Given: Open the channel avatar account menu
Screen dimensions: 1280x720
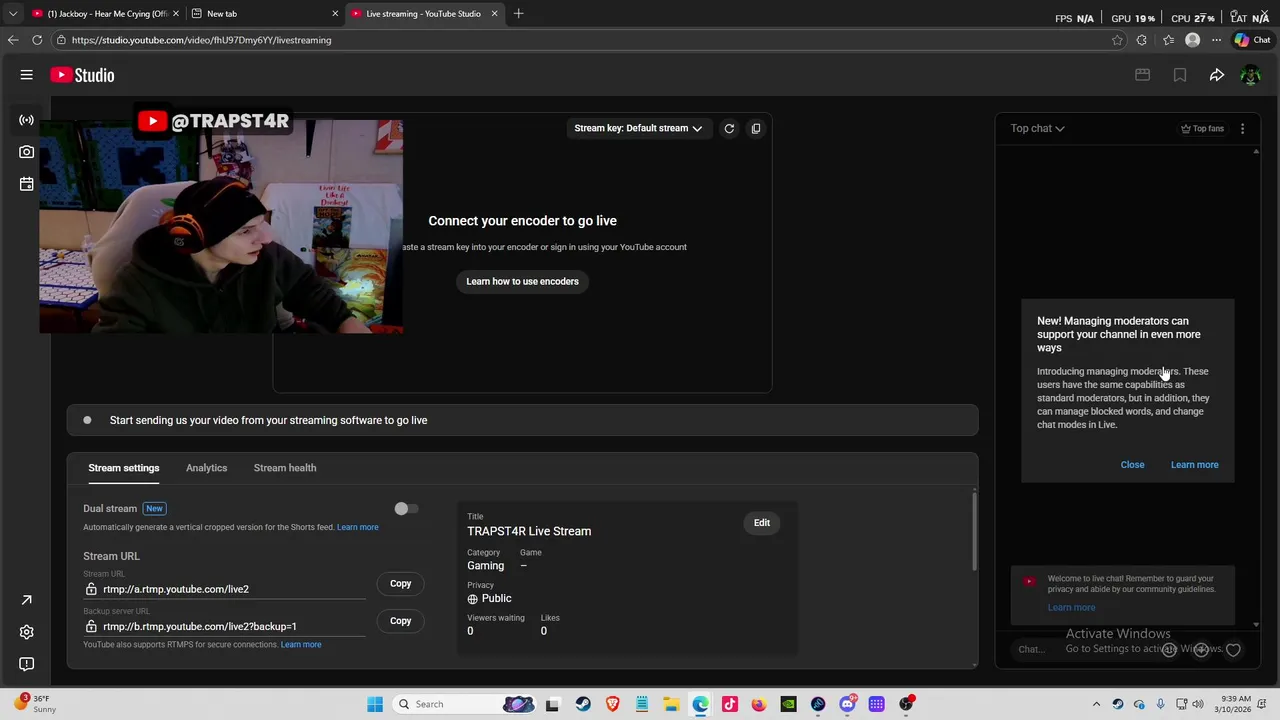Looking at the screenshot, I should pyautogui.click(x=1250, y=75).
